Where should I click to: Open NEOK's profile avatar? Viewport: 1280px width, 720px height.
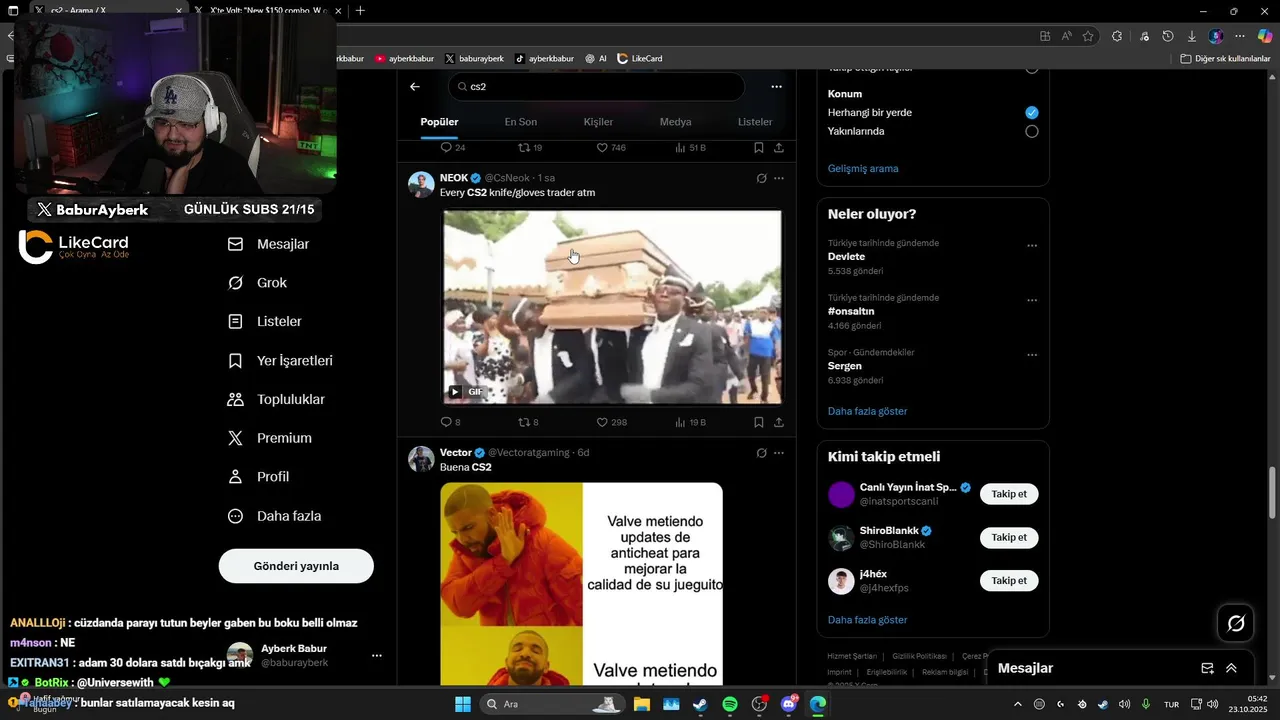[421, 185]
